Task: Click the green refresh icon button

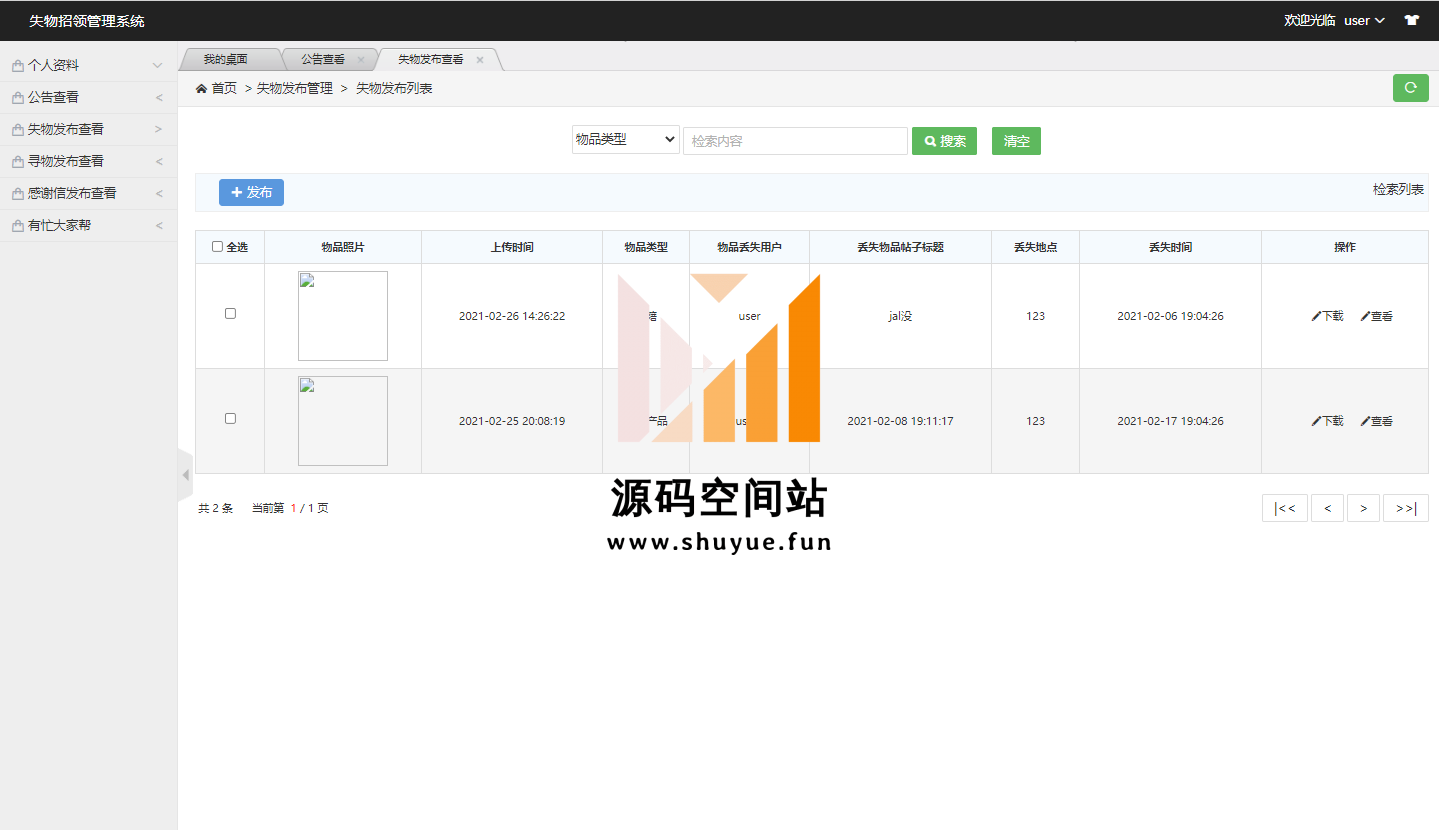Action: coord(1410,88)
